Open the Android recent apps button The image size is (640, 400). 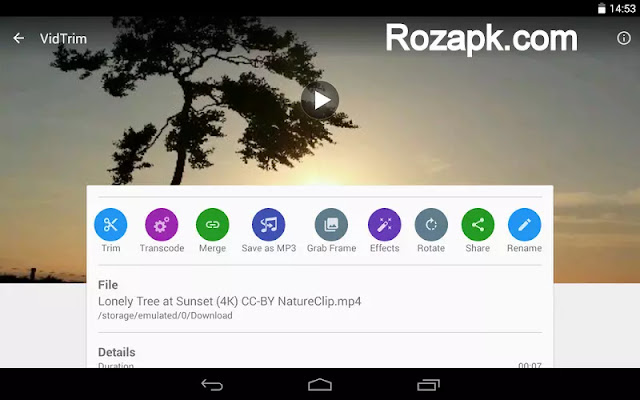coord(428,384)
